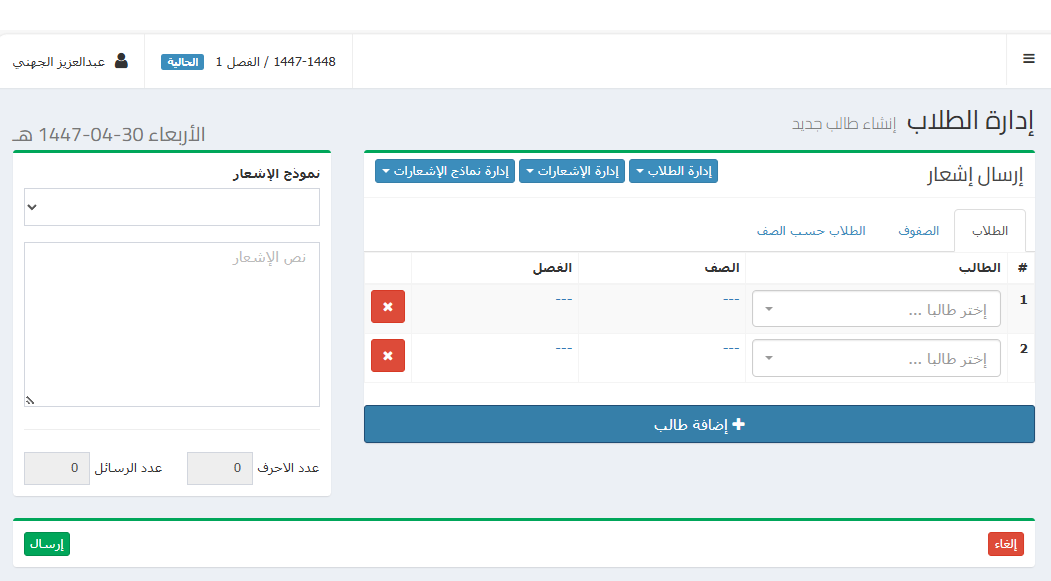Click the عدد الاحرف counter field
The height and width of the screenshot is (581, 1051).
click(x=220, y=468)
